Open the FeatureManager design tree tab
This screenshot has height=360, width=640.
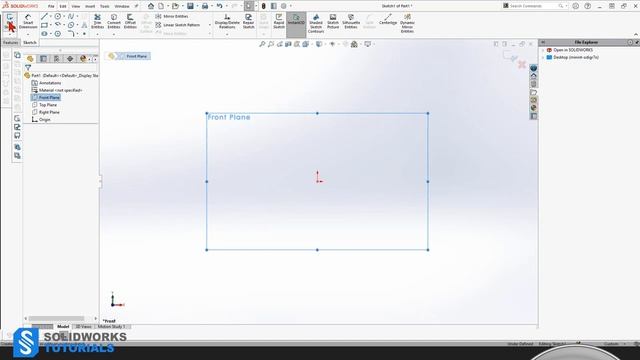point(30,59)
